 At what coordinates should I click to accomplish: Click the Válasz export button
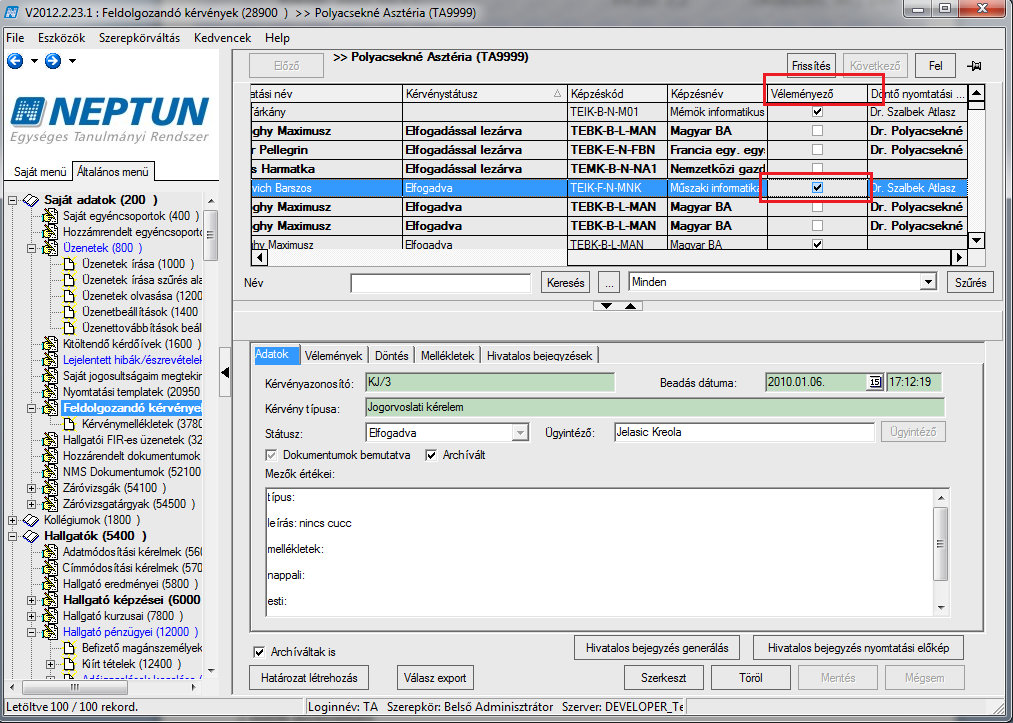pyautogui.click(x=435, y=678)
